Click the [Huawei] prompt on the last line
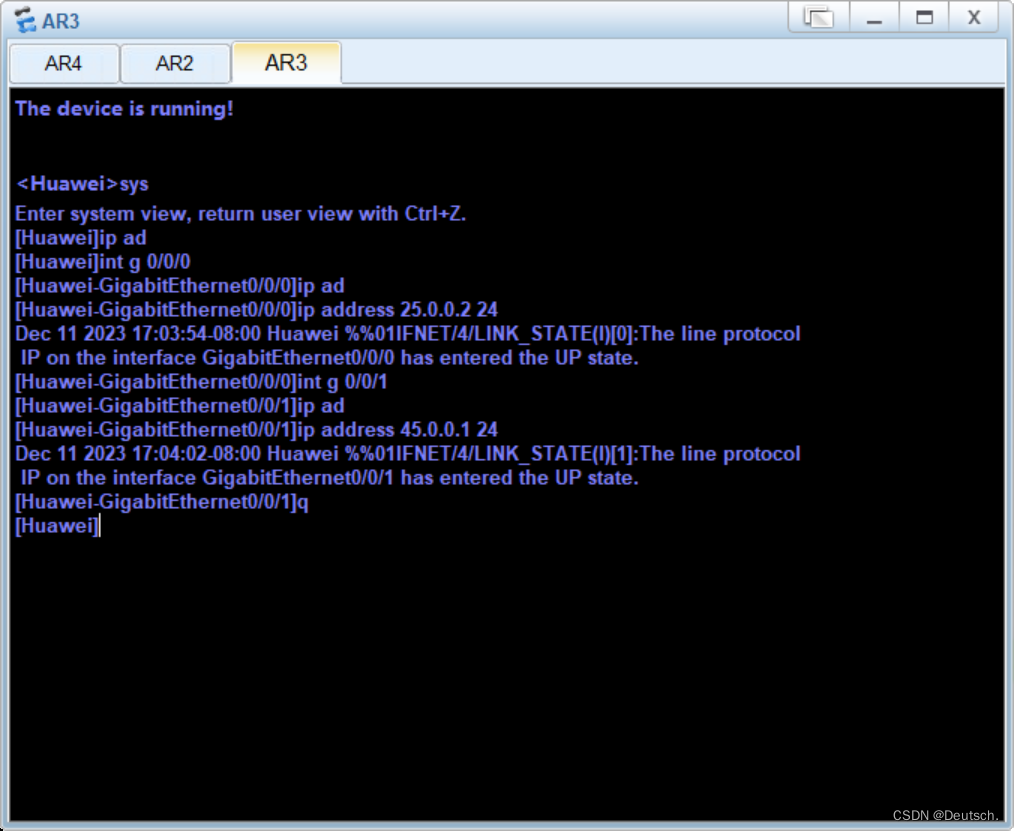 (x=57, y=526)
